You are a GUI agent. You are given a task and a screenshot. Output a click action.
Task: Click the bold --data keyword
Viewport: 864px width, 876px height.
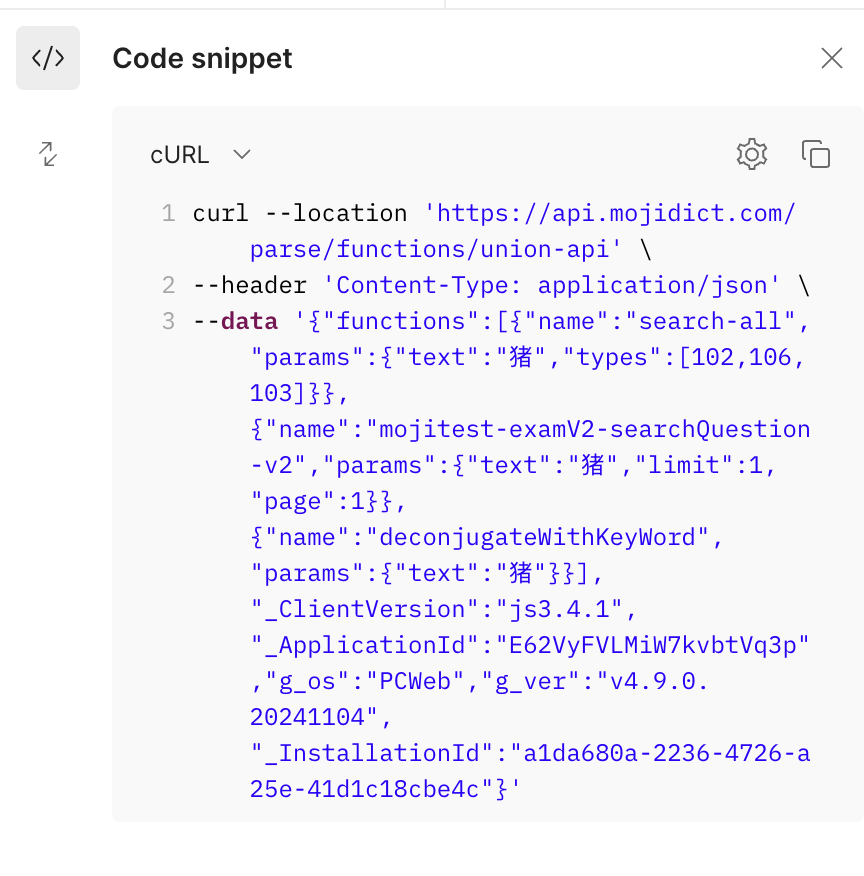point(249,321)
